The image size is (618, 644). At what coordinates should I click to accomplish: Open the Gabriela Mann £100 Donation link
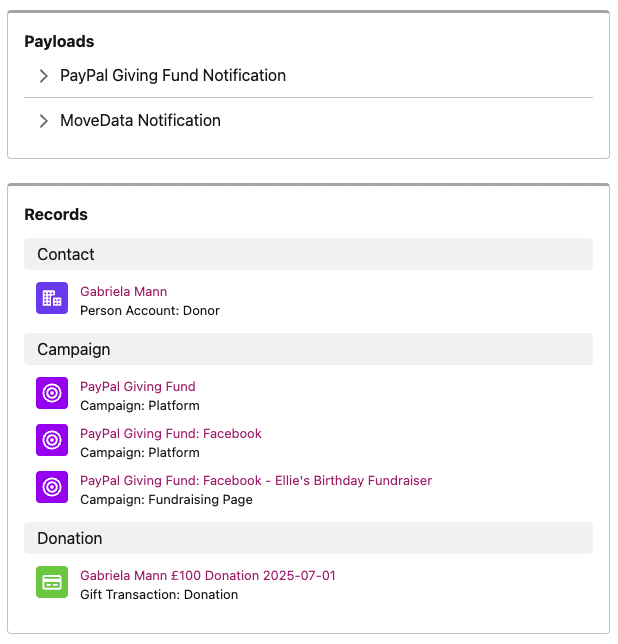(208, 575)
